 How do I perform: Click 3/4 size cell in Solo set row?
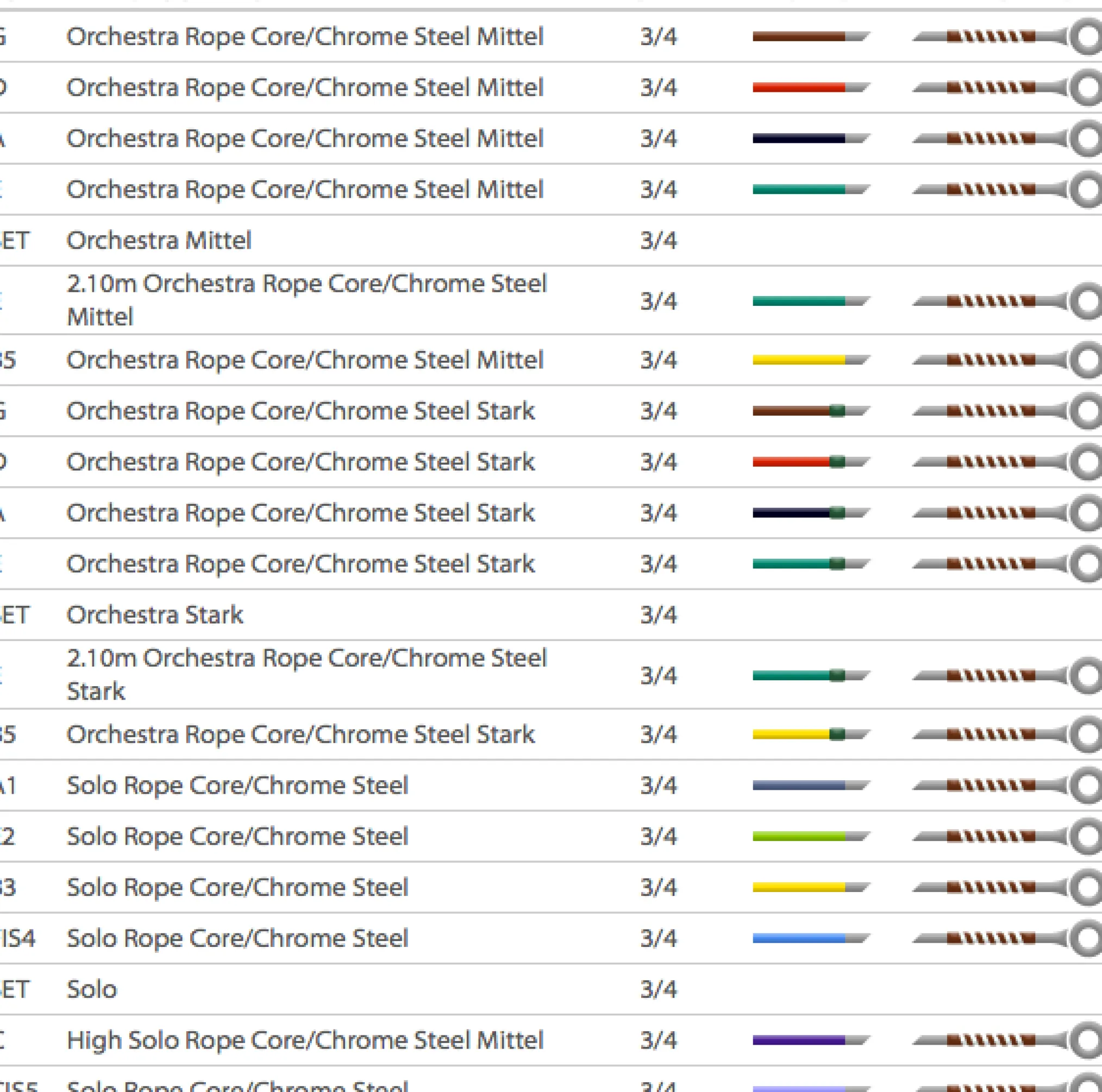658,989
